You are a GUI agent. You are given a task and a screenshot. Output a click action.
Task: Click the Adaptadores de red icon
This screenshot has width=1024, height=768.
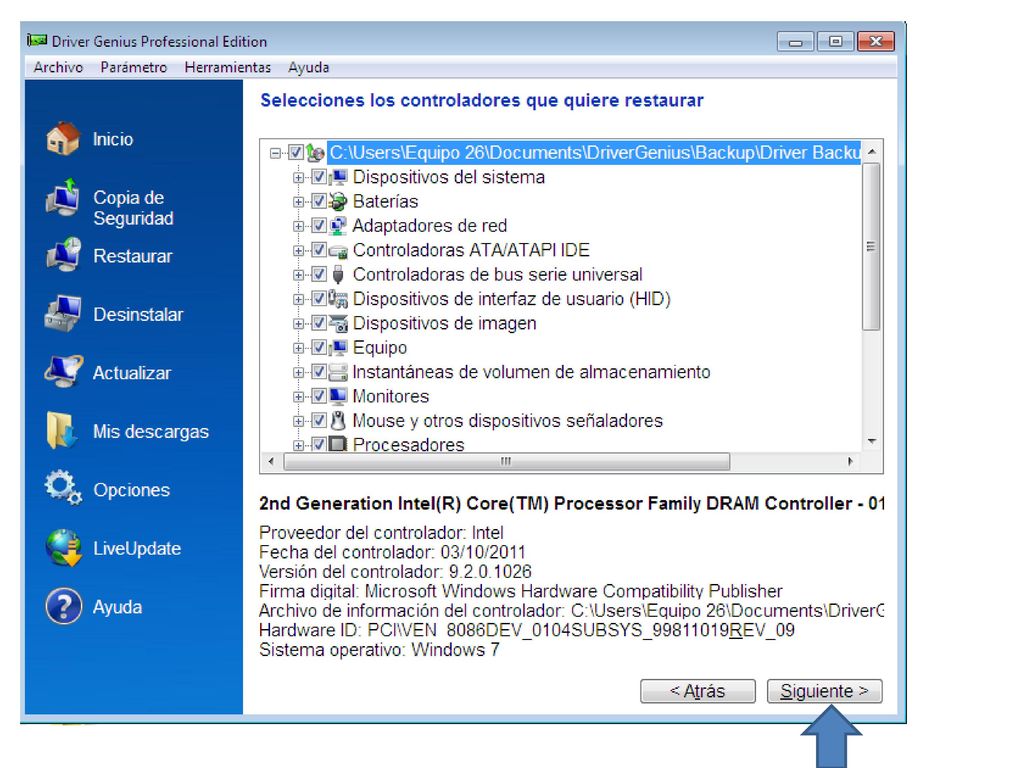[338, 226]
